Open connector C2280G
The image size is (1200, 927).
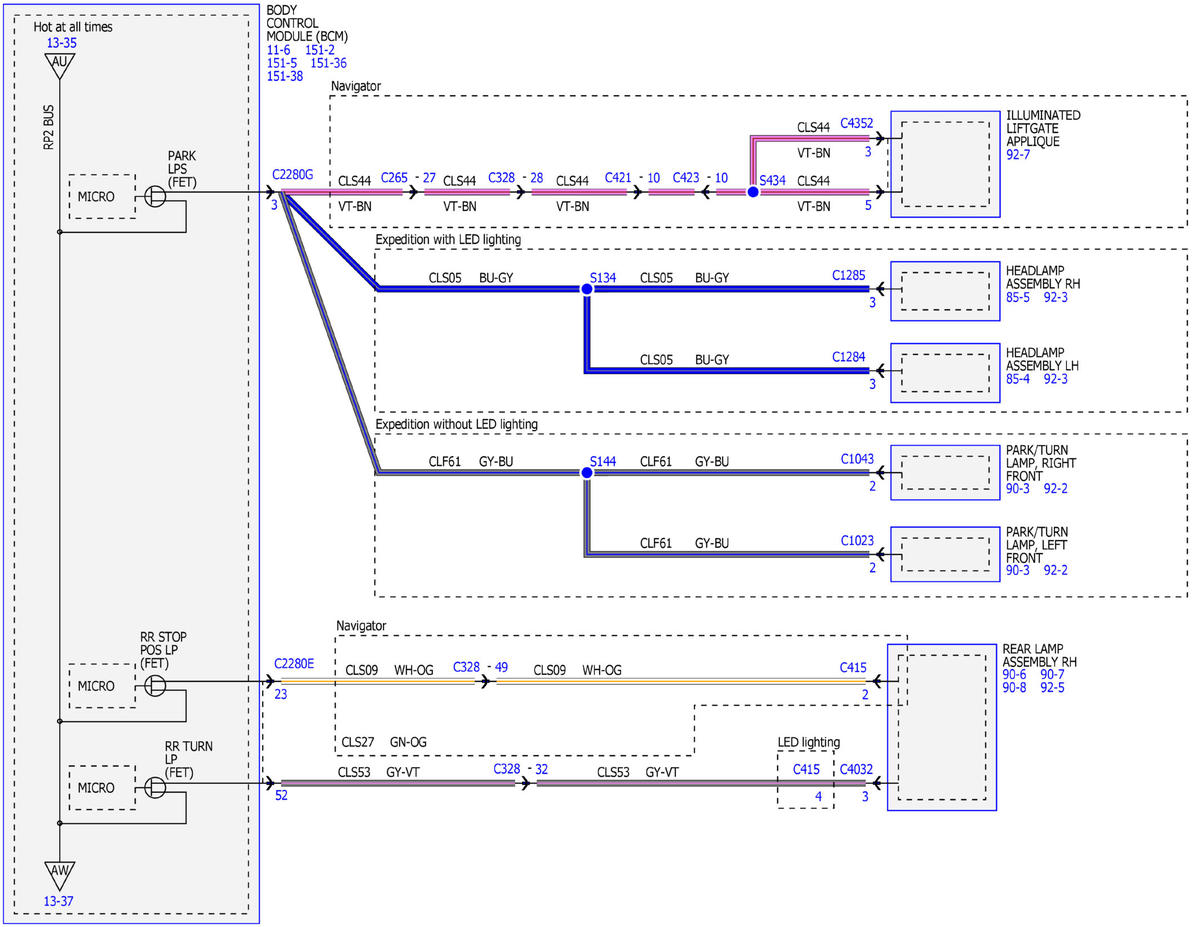click(x=292, y=175)
